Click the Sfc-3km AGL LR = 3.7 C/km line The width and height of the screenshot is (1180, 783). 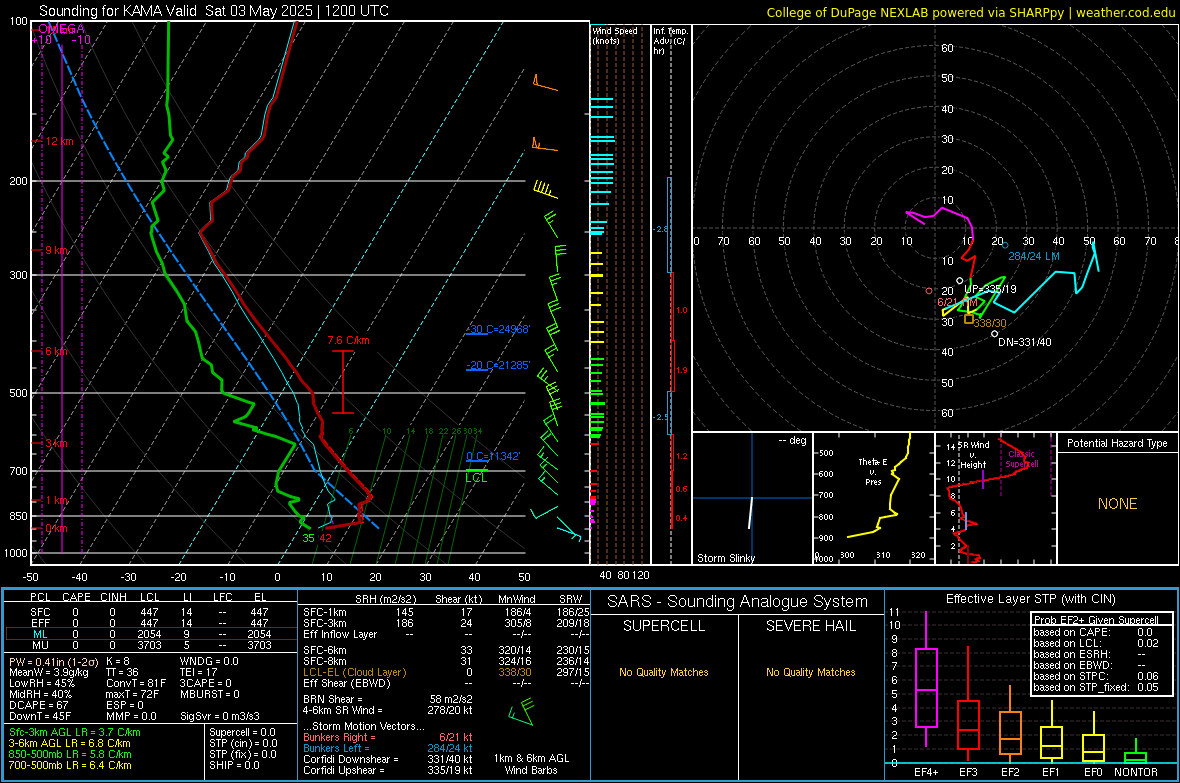(75, 733)
